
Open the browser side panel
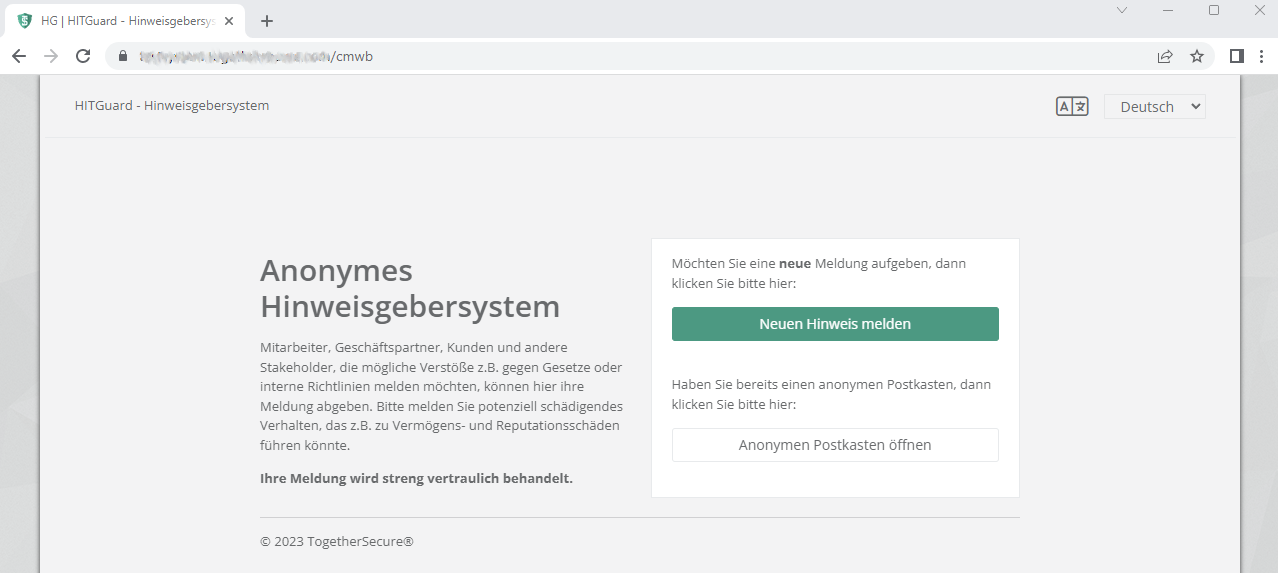(1236, 57)
